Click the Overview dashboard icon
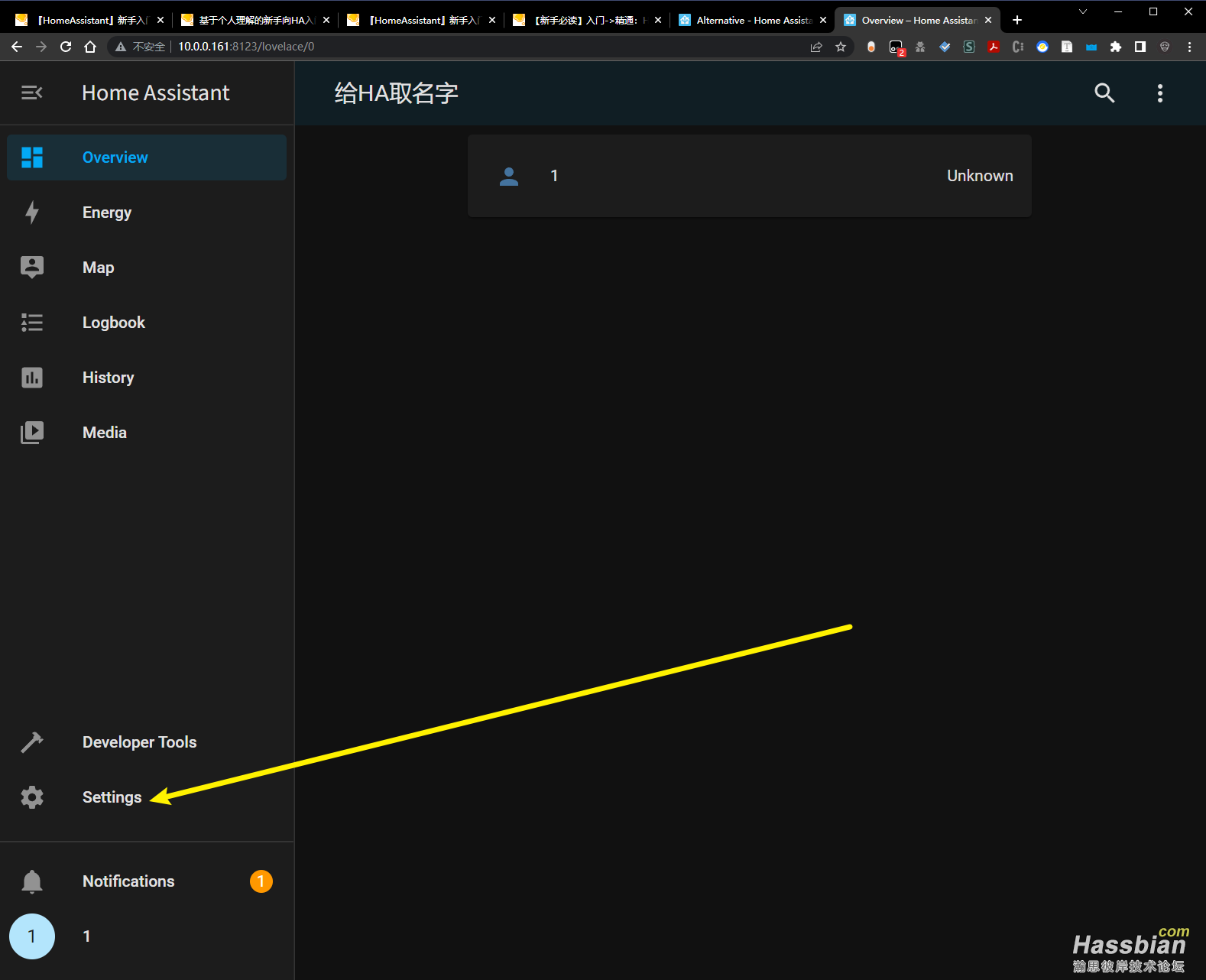Viewport: 1206px width, 980px height. (32, 157)
